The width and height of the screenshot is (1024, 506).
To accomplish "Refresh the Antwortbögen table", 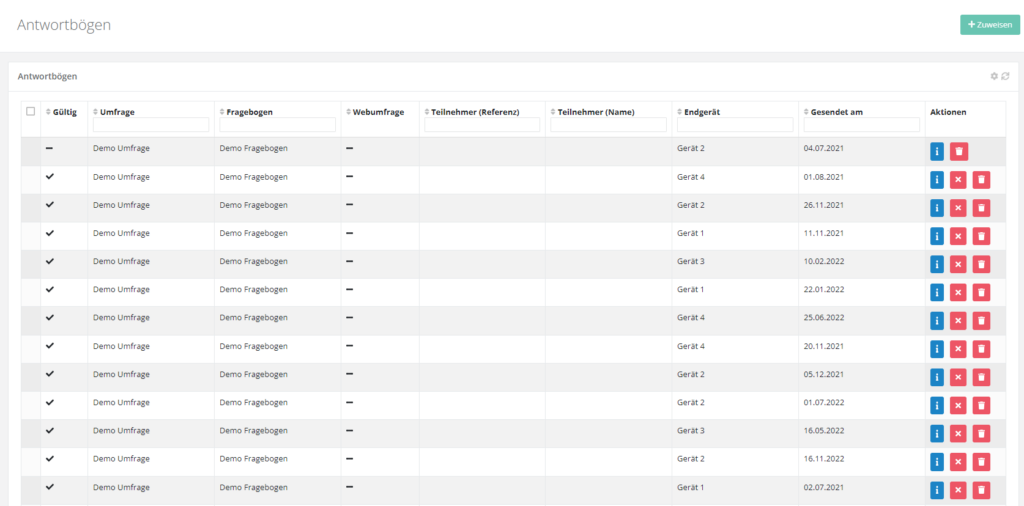I will point(1005,76).
